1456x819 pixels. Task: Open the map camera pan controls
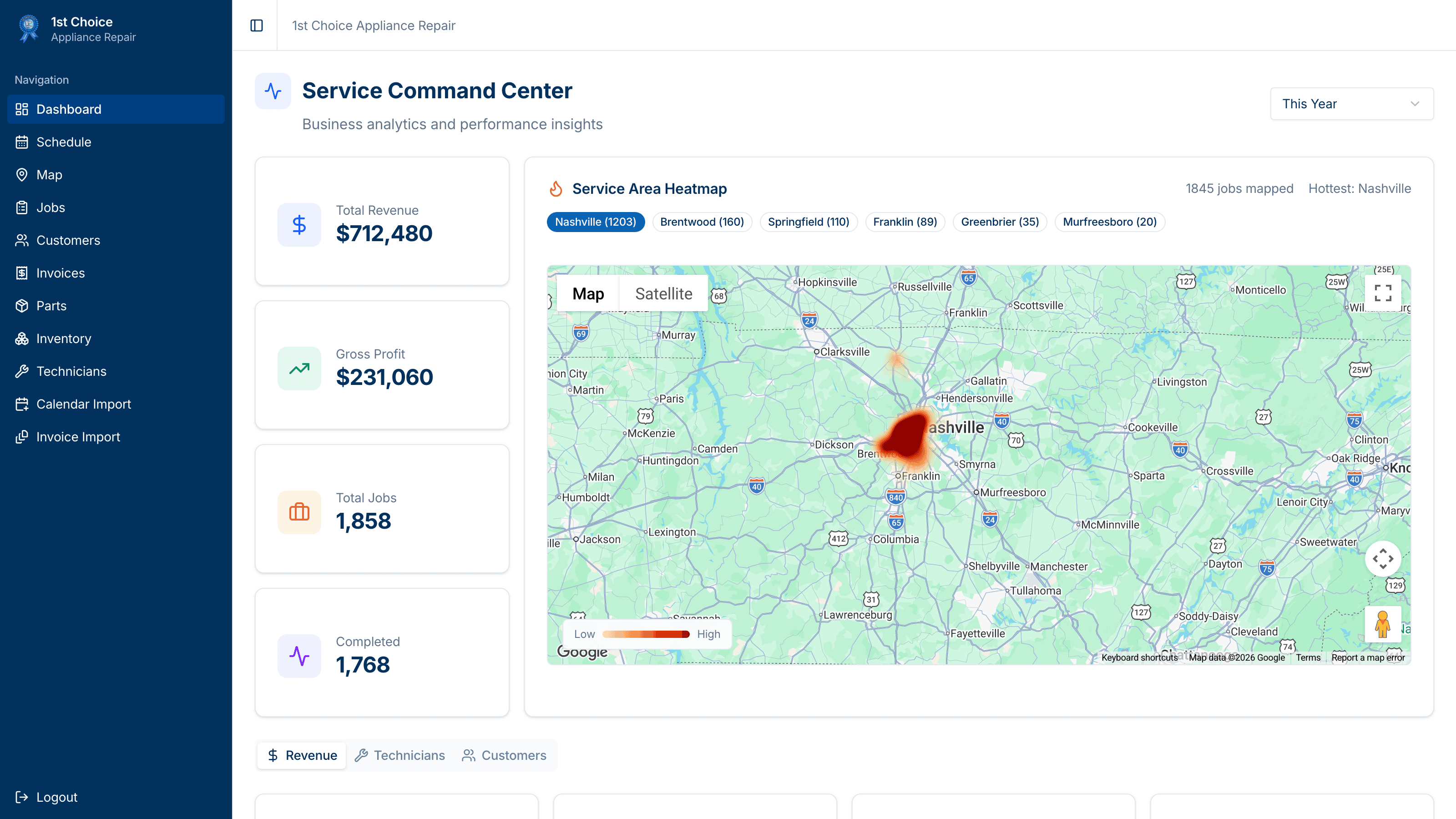(1383, 559)
